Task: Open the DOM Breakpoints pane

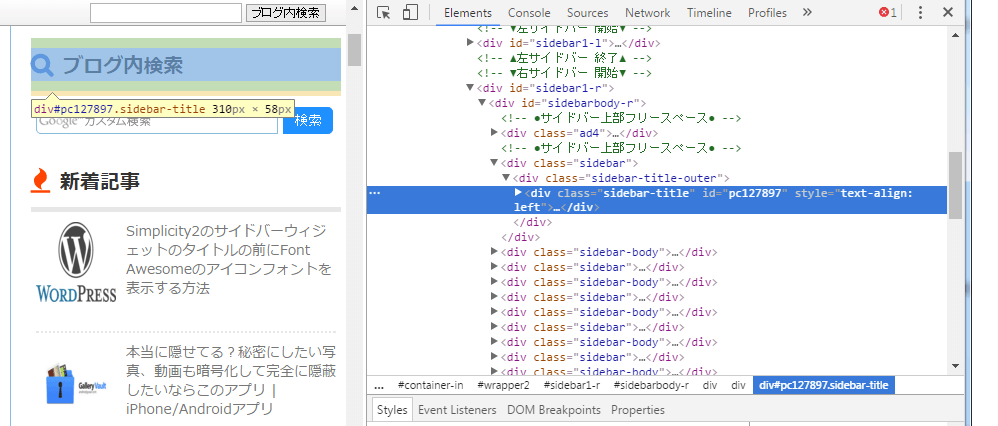Action: click(x=555, y=410)
